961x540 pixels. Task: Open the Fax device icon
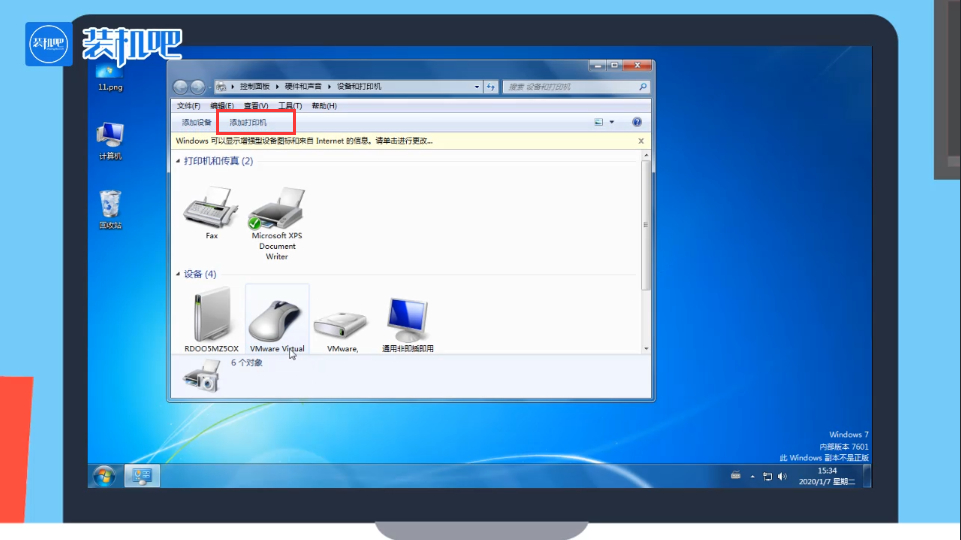tap(211, 210)
